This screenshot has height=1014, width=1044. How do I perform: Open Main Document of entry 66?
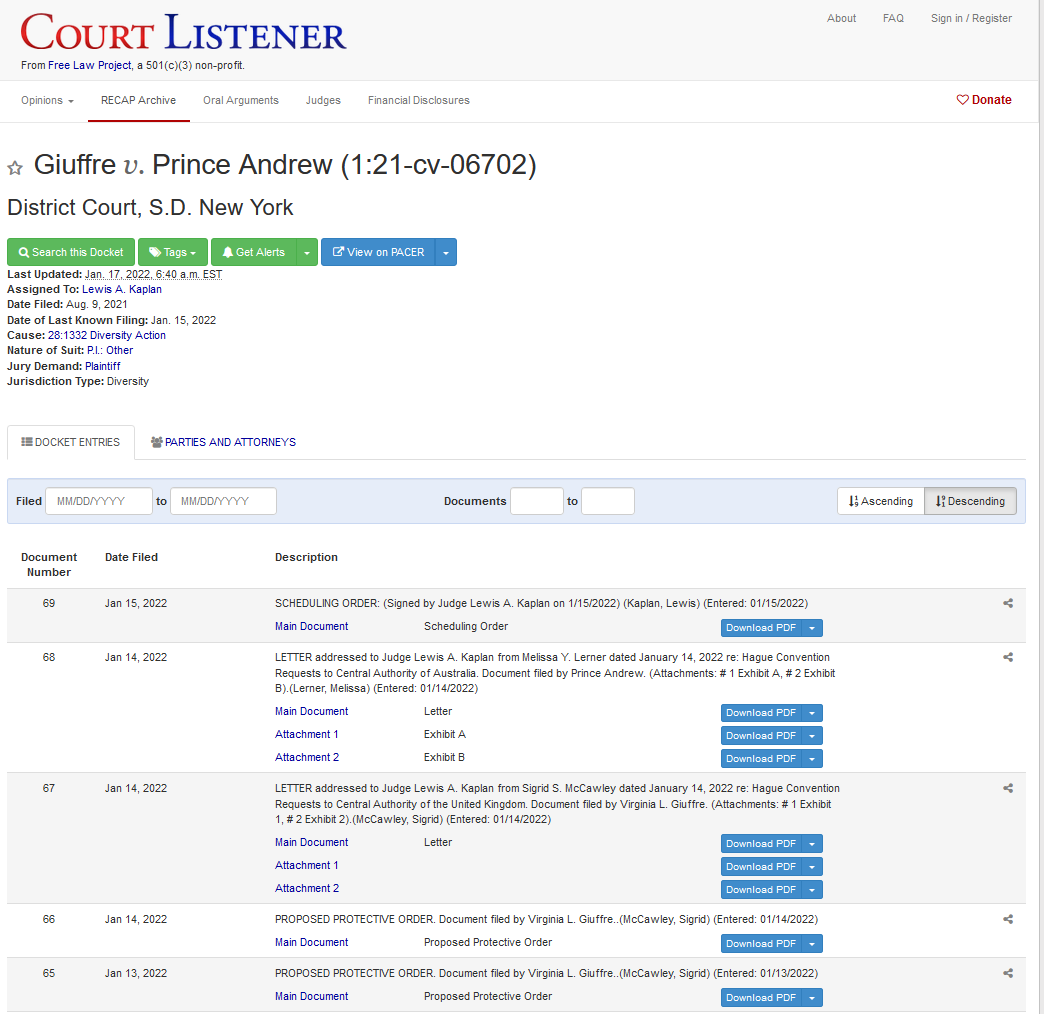coord(312,943)
